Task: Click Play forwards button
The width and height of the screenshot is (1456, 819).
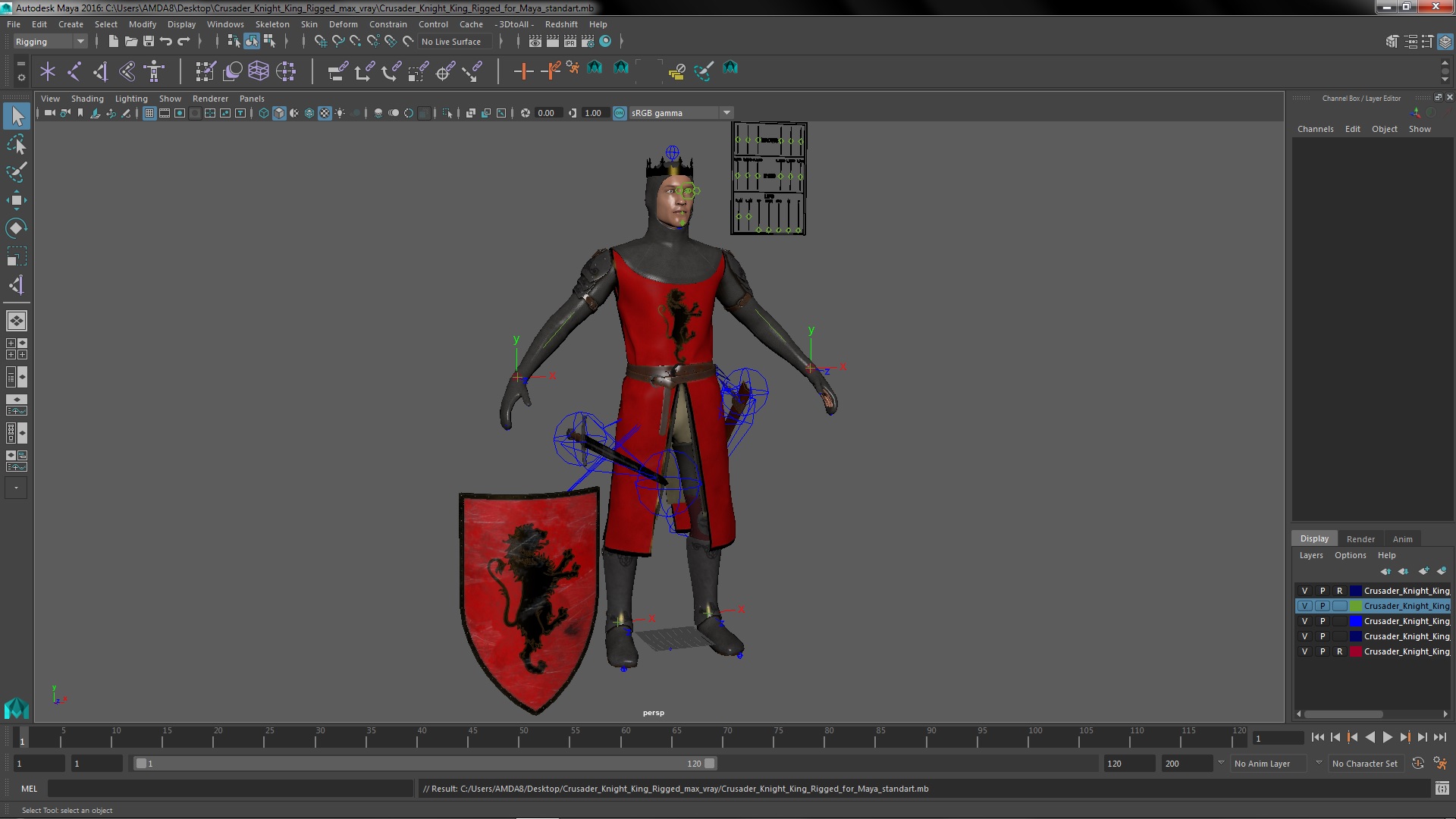Action: click(x=1387, y=737)
